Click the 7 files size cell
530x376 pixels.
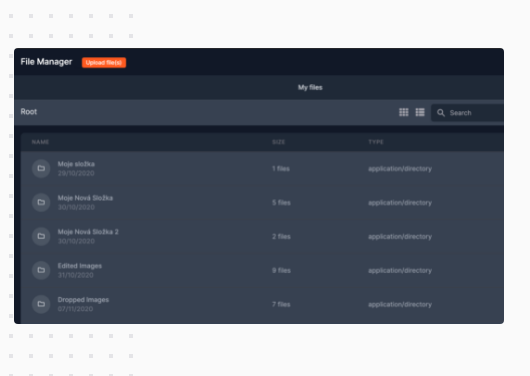pyautogui.click(x=281, y=304)
